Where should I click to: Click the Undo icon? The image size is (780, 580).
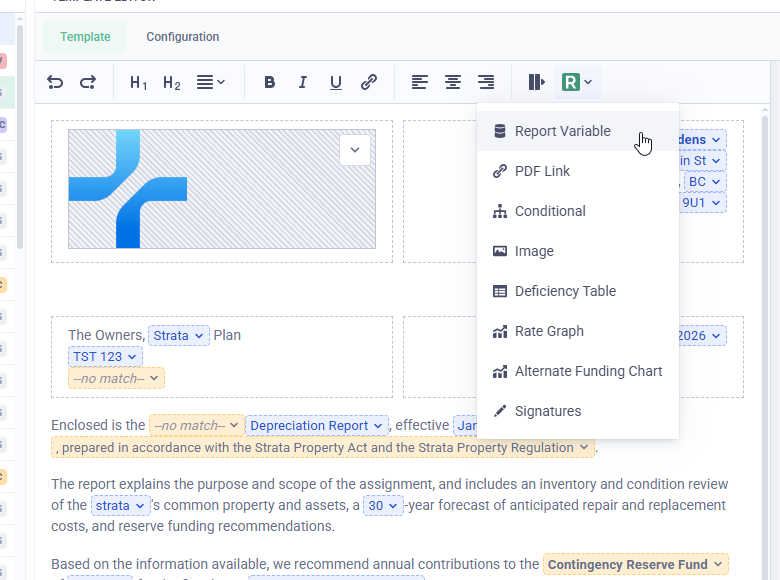(x=55, y=82)
